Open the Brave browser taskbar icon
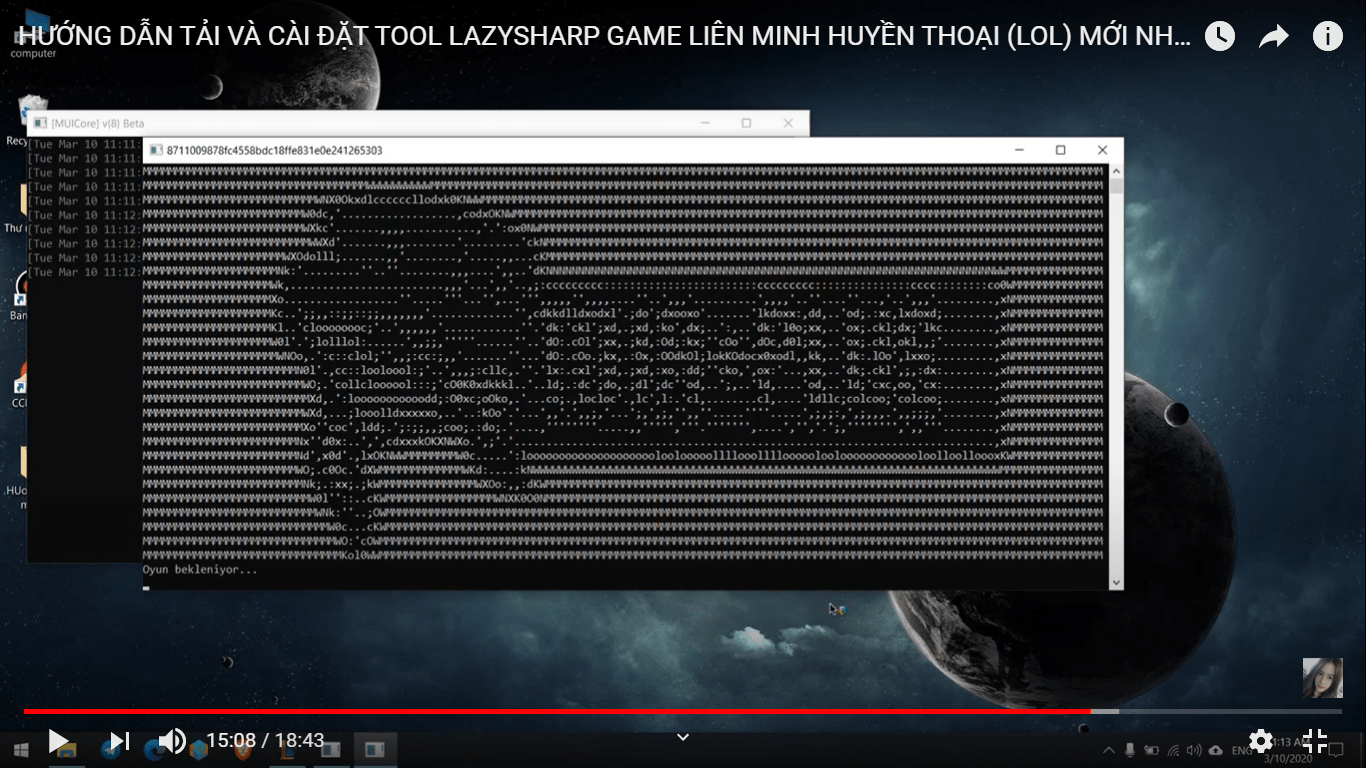 coord(242,748)
